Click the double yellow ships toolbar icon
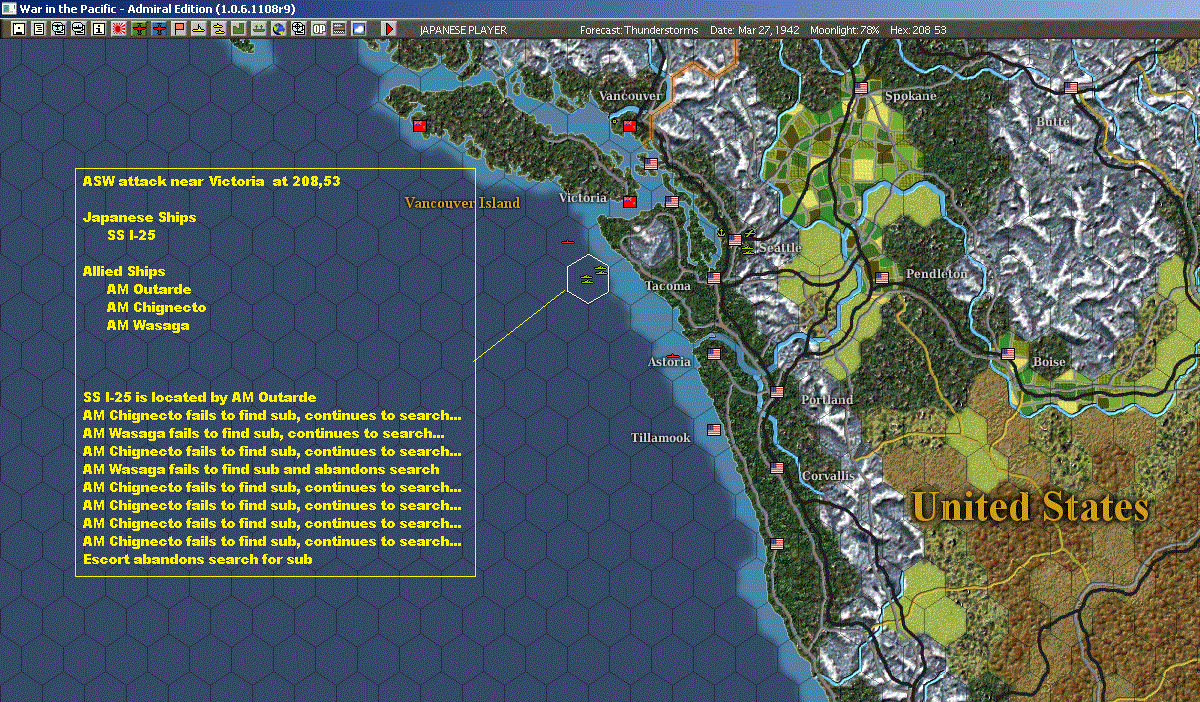The height and width of the screenshot is (702, 1200). point(219,29)
